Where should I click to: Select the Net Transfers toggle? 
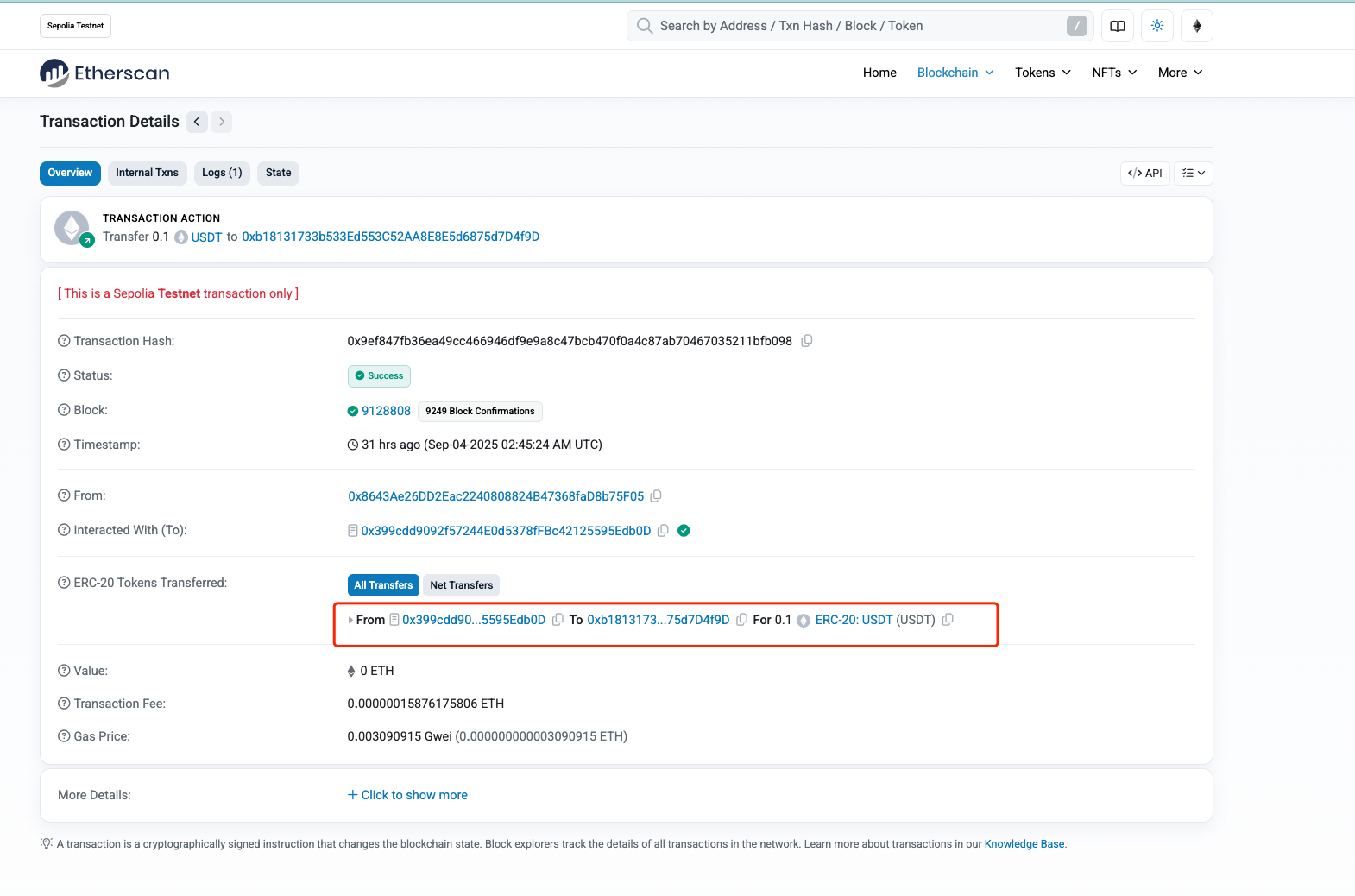(x=462, y=585)
